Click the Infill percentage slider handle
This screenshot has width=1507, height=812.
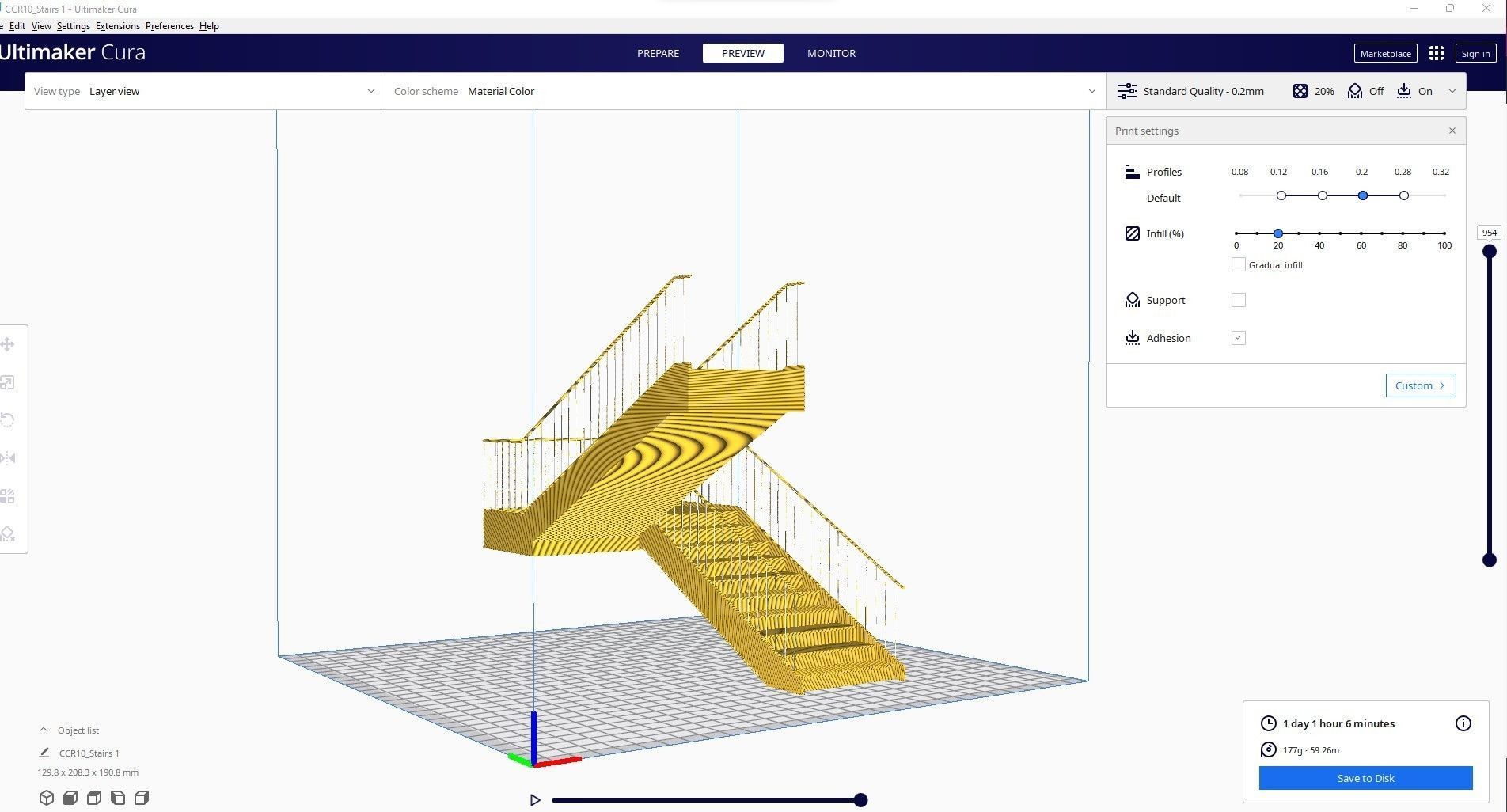[1278, 233]
